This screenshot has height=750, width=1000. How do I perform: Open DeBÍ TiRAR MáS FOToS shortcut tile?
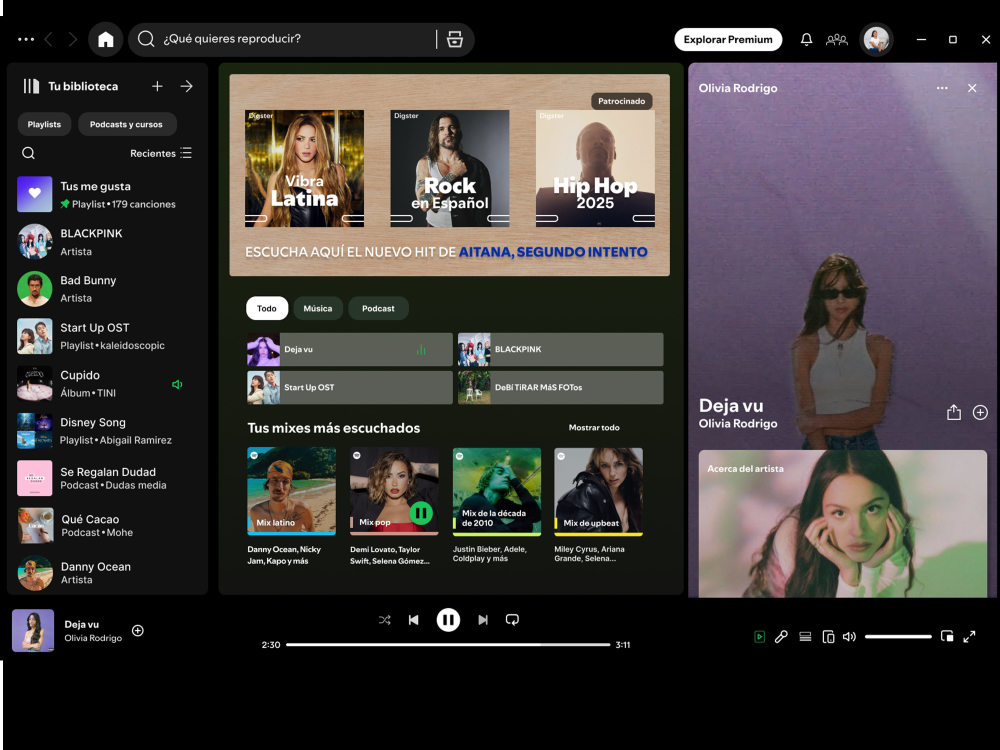point(561,387)
